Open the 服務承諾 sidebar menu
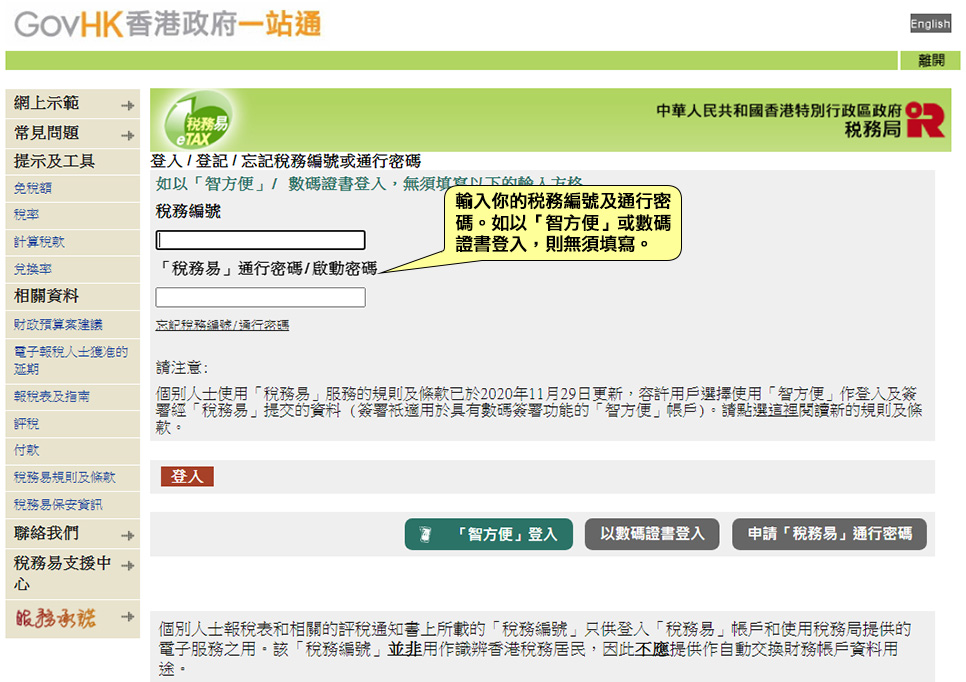This screenshot has height=682, width=966. 73,619
